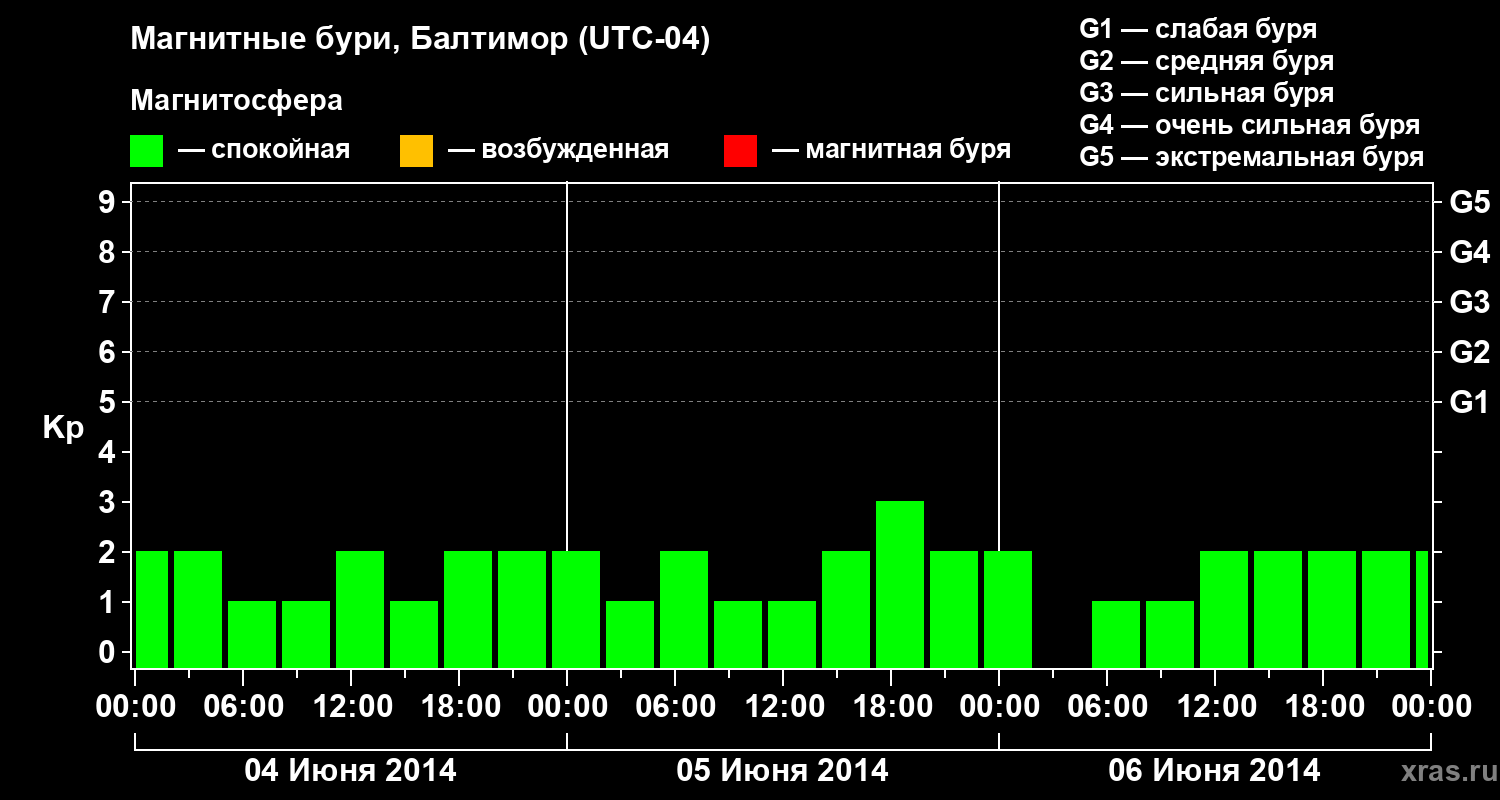This screenshot has width=1500, height=800.
Task: Click the '— спокойная' legend label
Action: point(264,151)
